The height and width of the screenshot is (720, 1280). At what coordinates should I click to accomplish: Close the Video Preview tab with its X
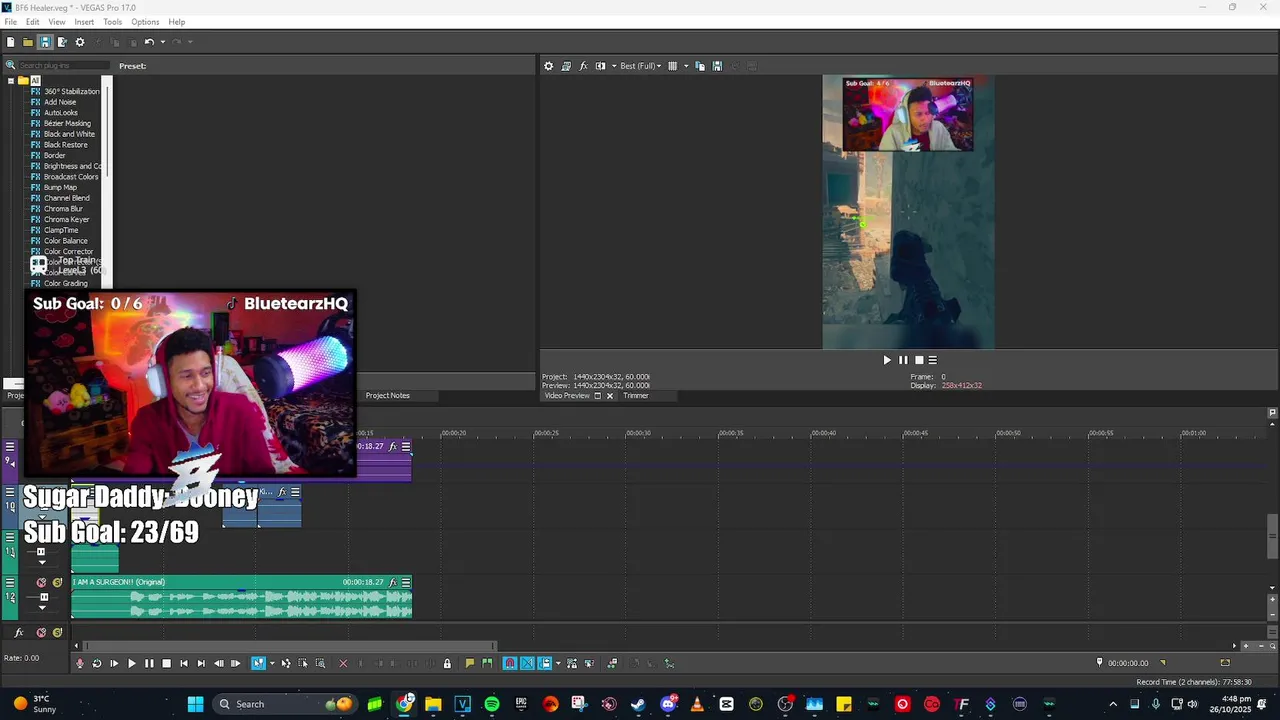[609, 396]
